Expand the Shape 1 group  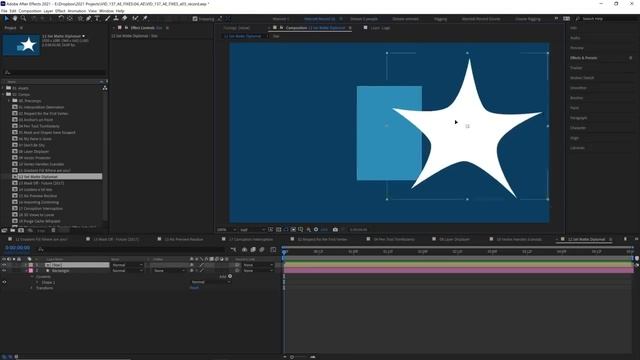[37, 282]
